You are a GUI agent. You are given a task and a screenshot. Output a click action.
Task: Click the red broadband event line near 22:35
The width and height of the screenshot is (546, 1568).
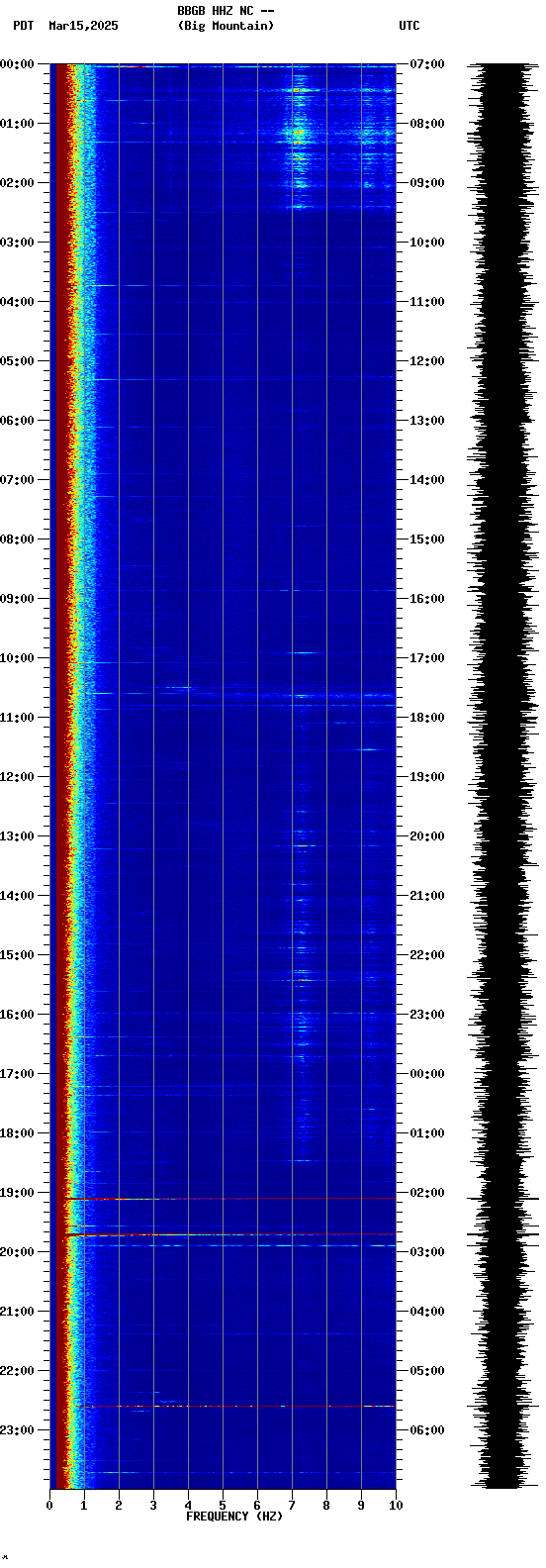point(235,1406)
